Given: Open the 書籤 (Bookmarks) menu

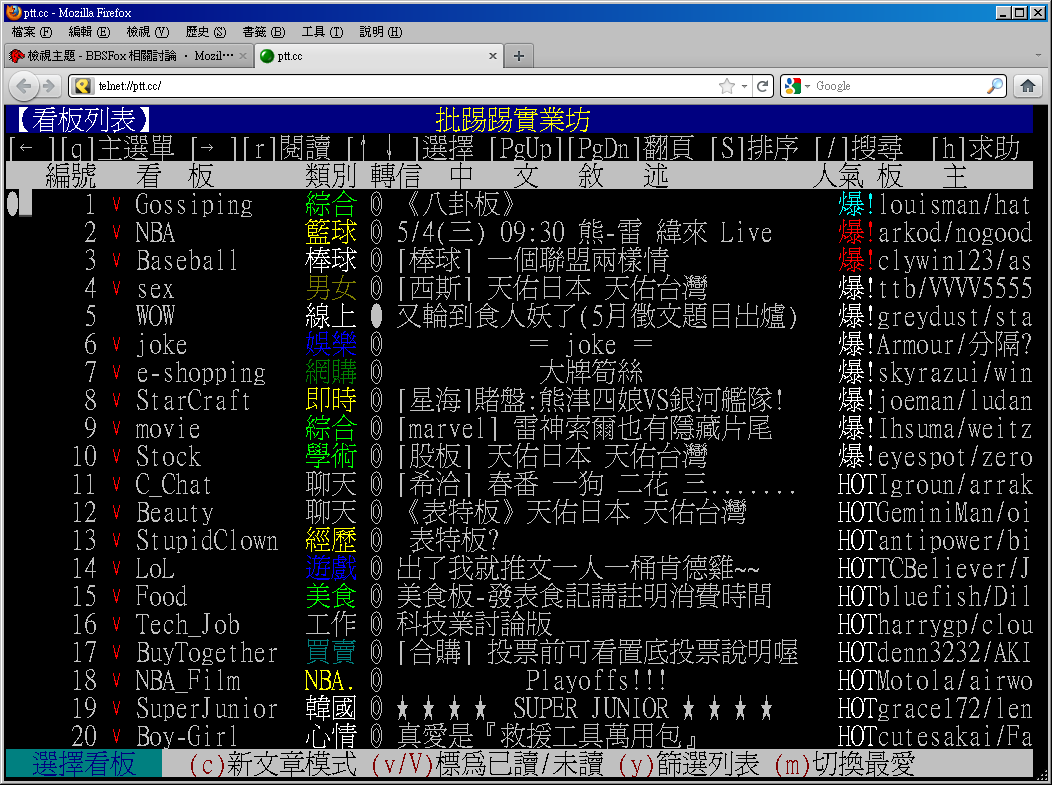Looking at the screenshot, I should coord(262,32).
